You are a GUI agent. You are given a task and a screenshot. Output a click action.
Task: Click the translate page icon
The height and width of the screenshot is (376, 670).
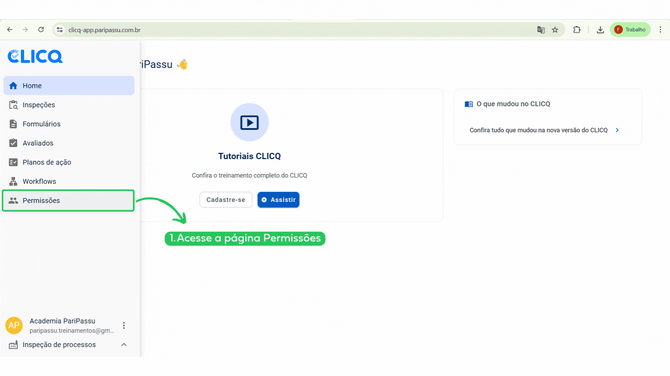click(541, 29)
